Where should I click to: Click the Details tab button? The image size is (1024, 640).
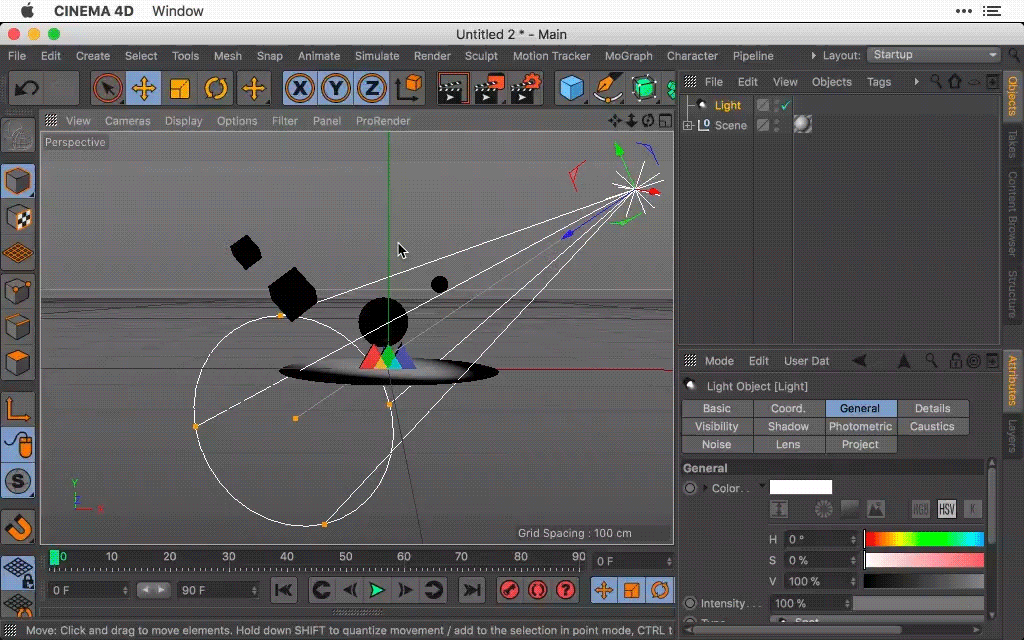click(932, 408)
